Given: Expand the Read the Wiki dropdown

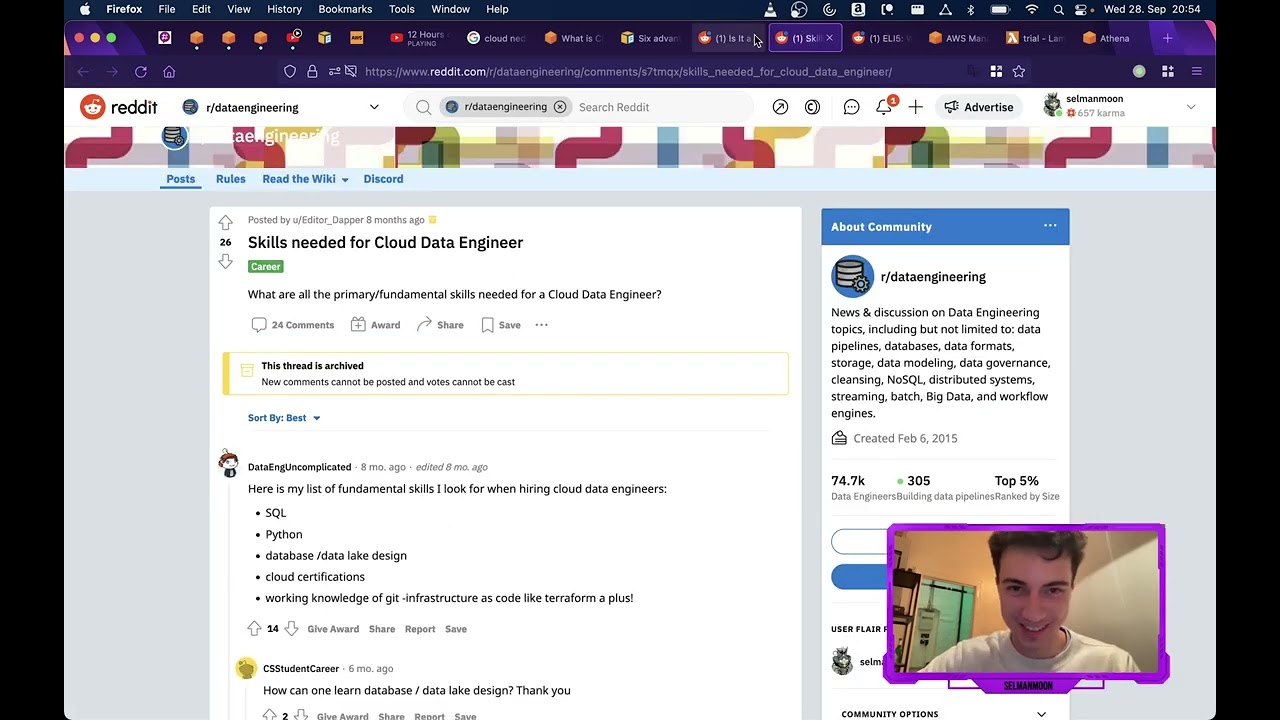Looking at the screenshot, I should 305,179.
